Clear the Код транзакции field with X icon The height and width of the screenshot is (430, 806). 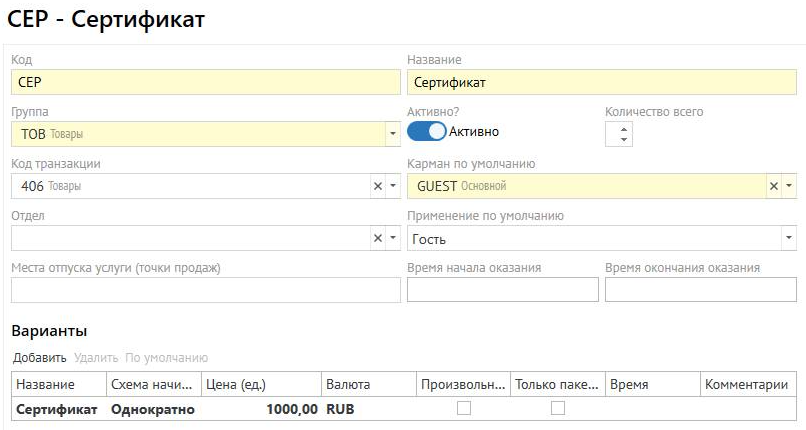click(378, 186)
